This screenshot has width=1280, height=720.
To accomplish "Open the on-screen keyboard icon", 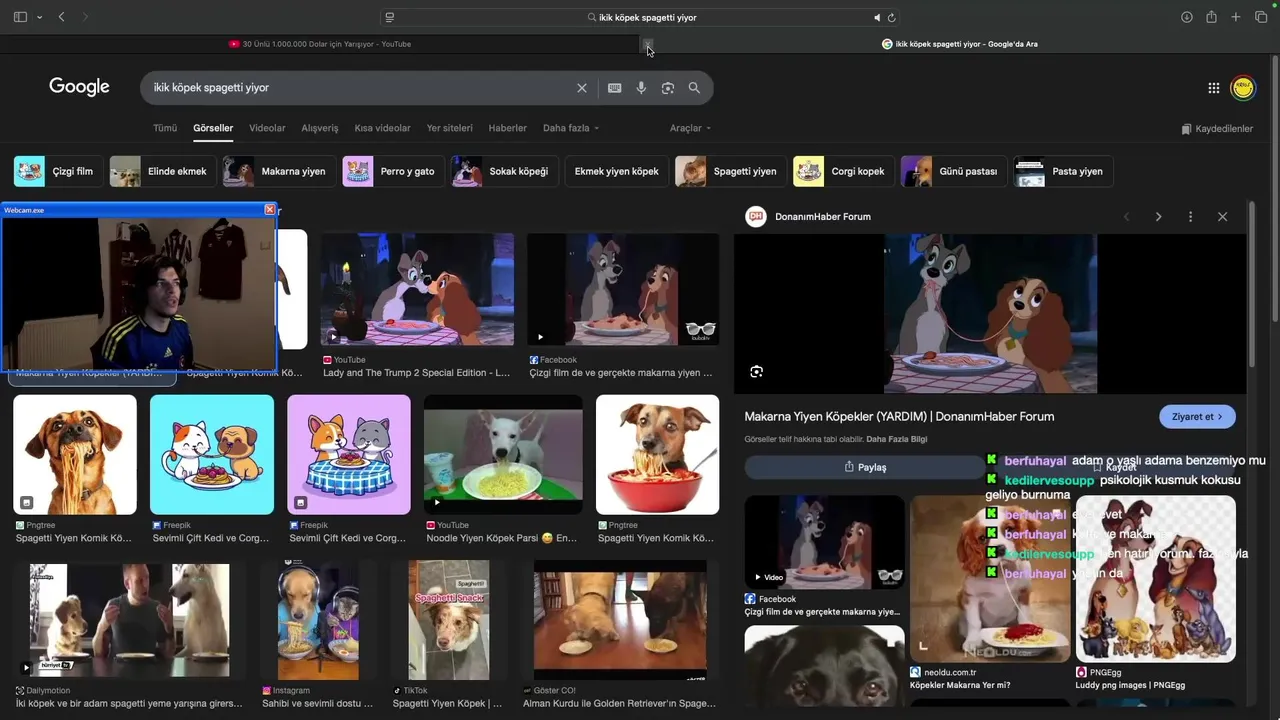I will [615, 88].
